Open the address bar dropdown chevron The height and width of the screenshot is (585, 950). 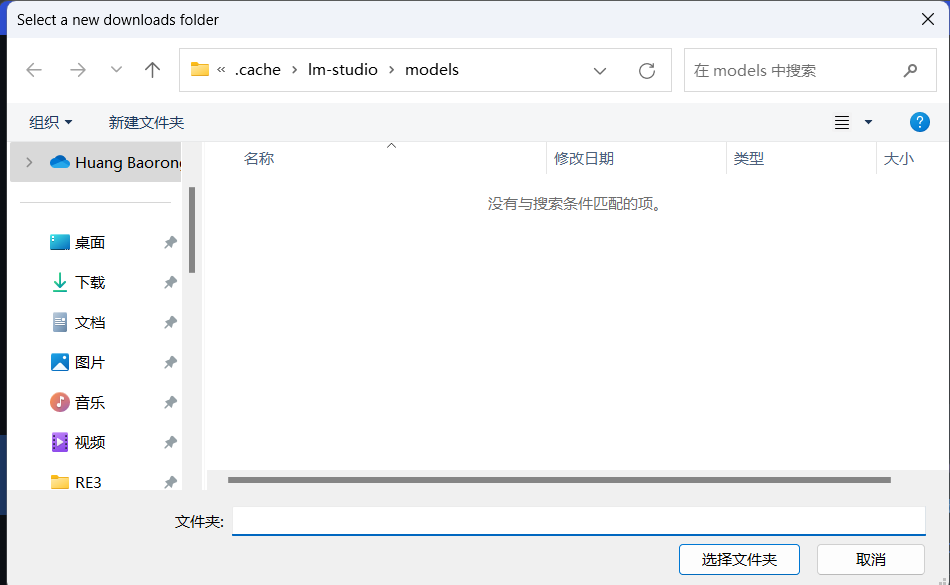599,70
